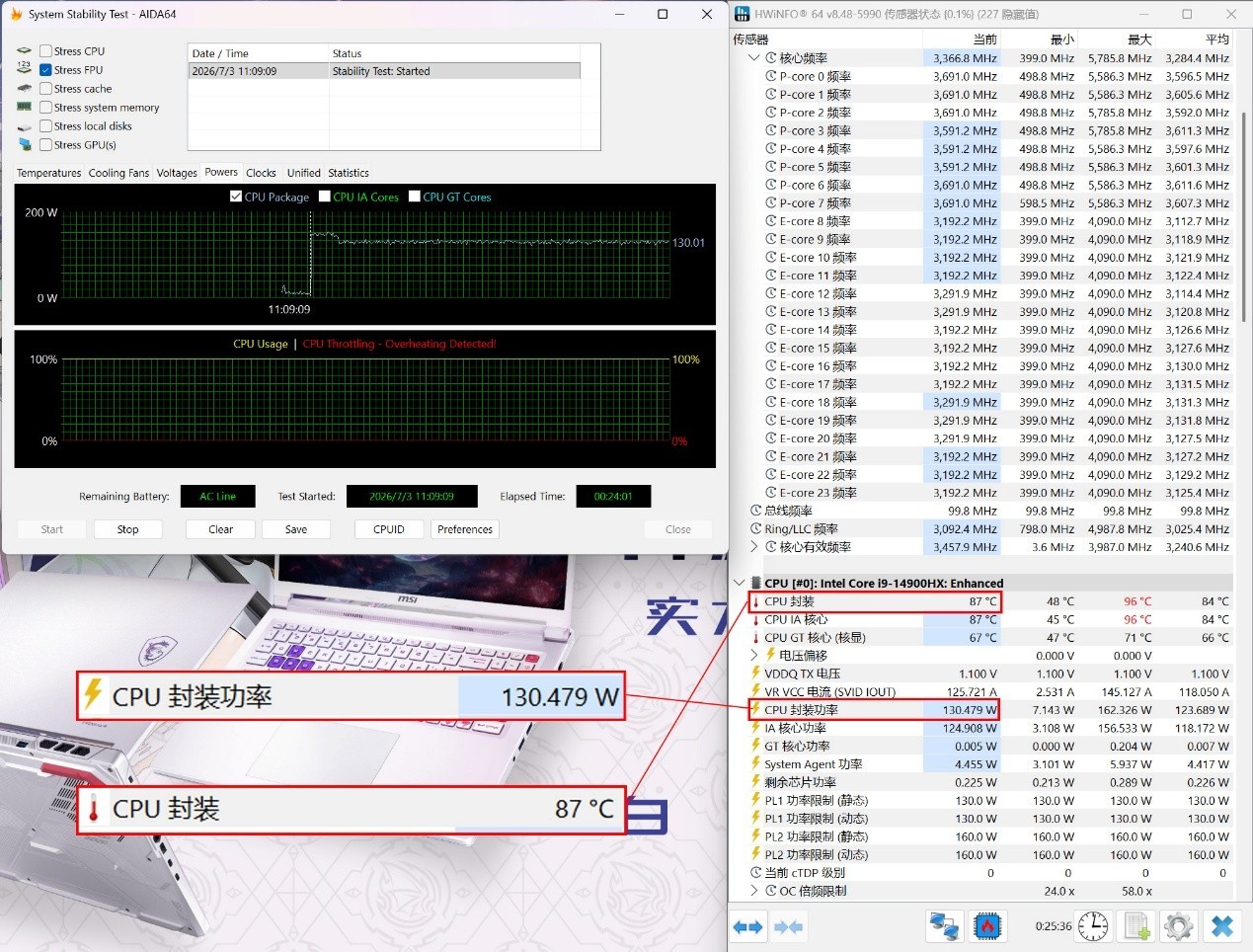Screen dimensions: 1253x952
Task: Collapse the 核心频率 tree group
Action: pyautogui.click(x=755, y=58)
